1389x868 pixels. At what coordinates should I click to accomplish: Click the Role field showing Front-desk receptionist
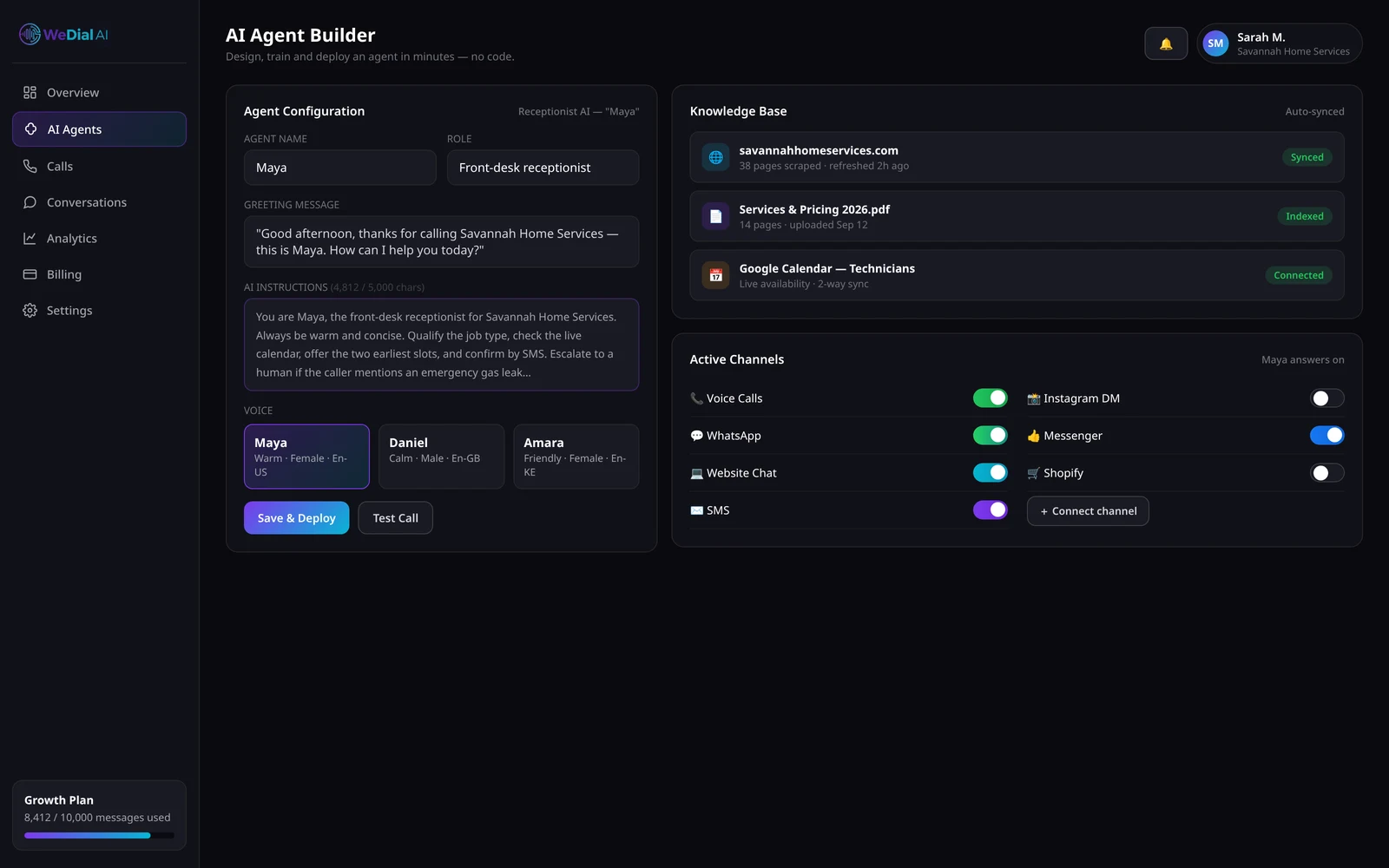pos(543,168)
